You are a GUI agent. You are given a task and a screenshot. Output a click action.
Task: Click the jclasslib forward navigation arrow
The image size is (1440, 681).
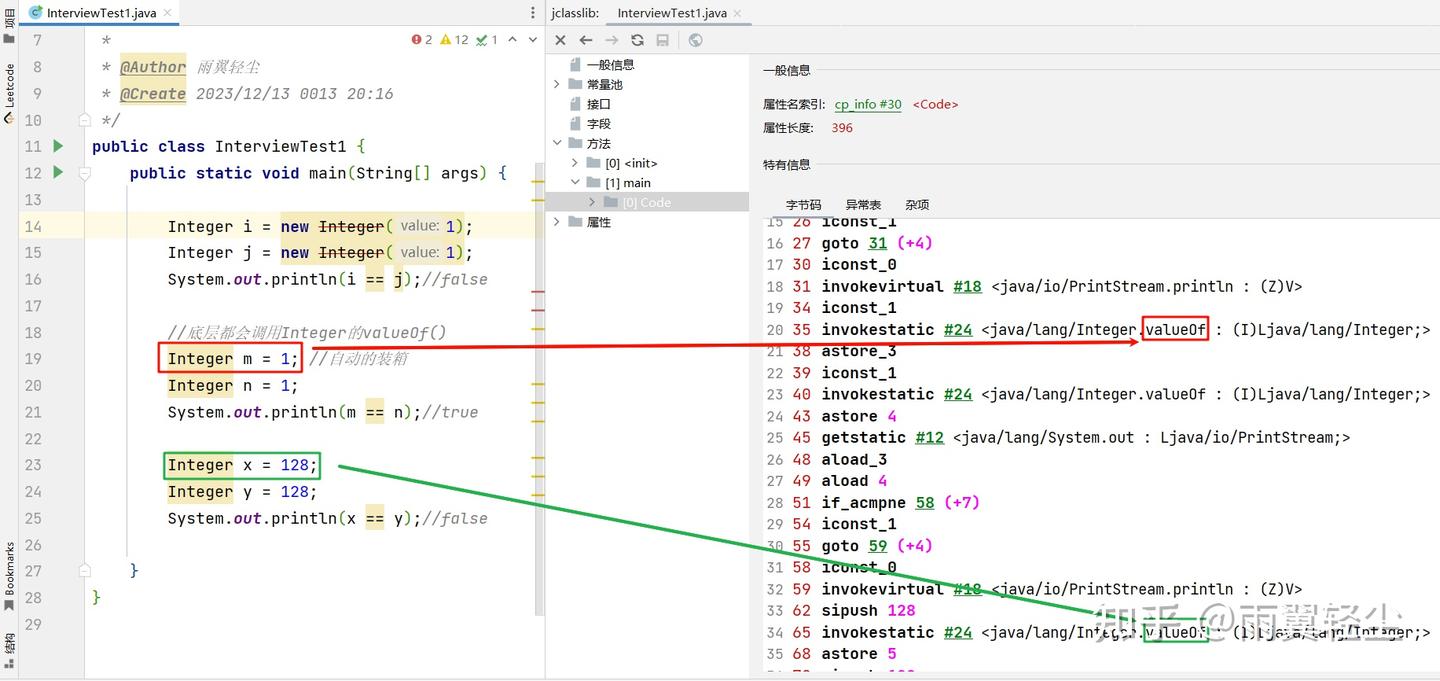tap(612, 40)
